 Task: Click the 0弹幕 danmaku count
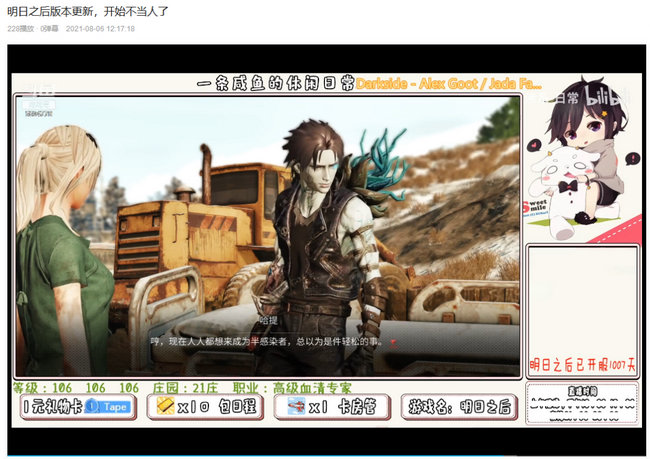click(x=49, y=29)
